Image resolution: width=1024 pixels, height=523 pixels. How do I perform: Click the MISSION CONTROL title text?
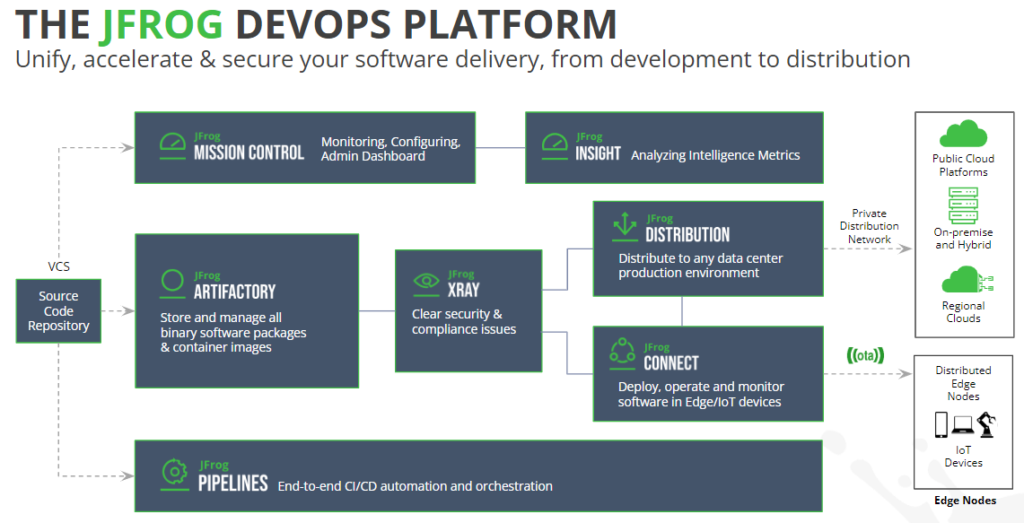[x=249, y=153]
